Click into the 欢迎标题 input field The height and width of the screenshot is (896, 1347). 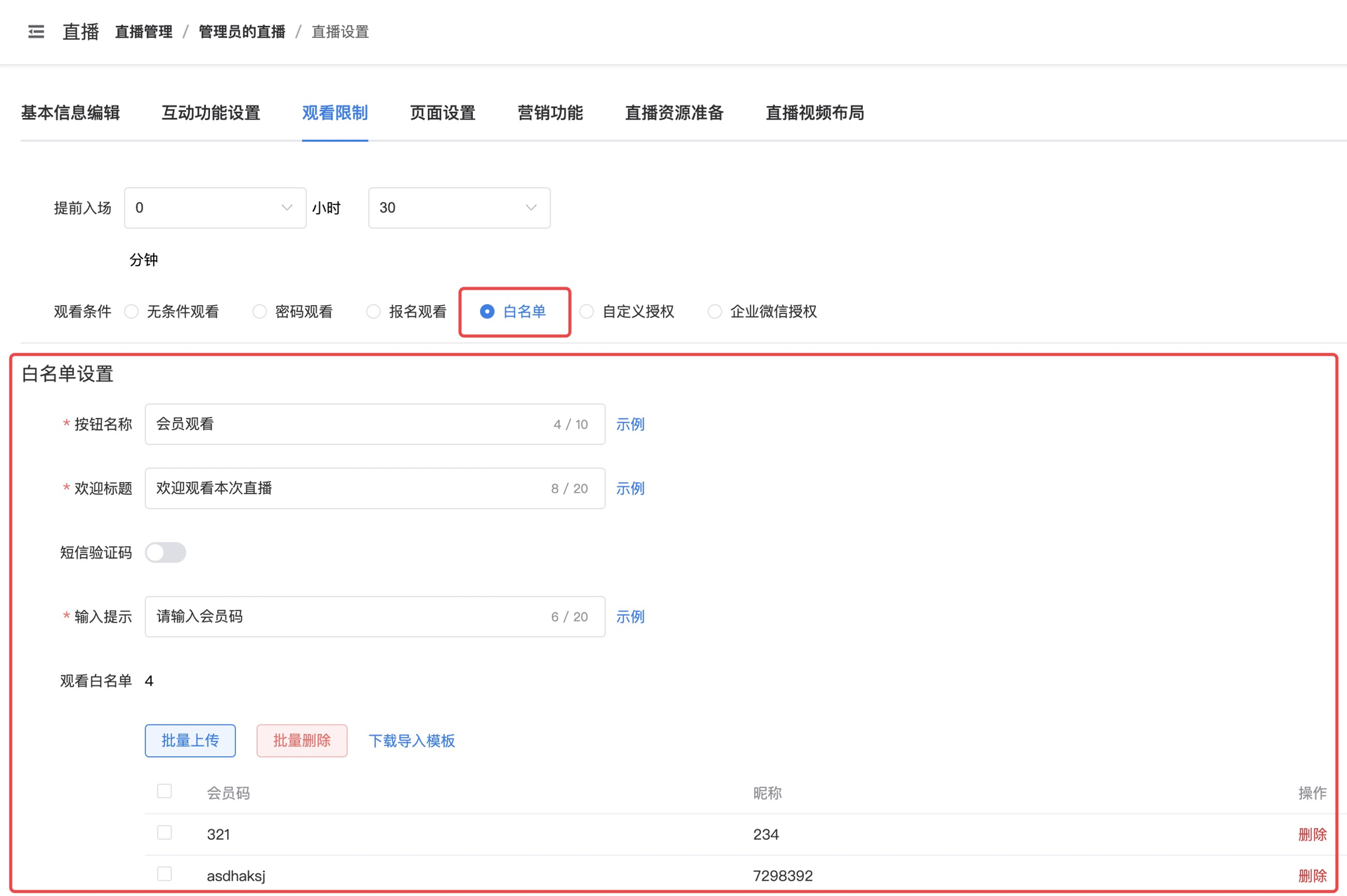pyautogui.click(x=344, y=489)
